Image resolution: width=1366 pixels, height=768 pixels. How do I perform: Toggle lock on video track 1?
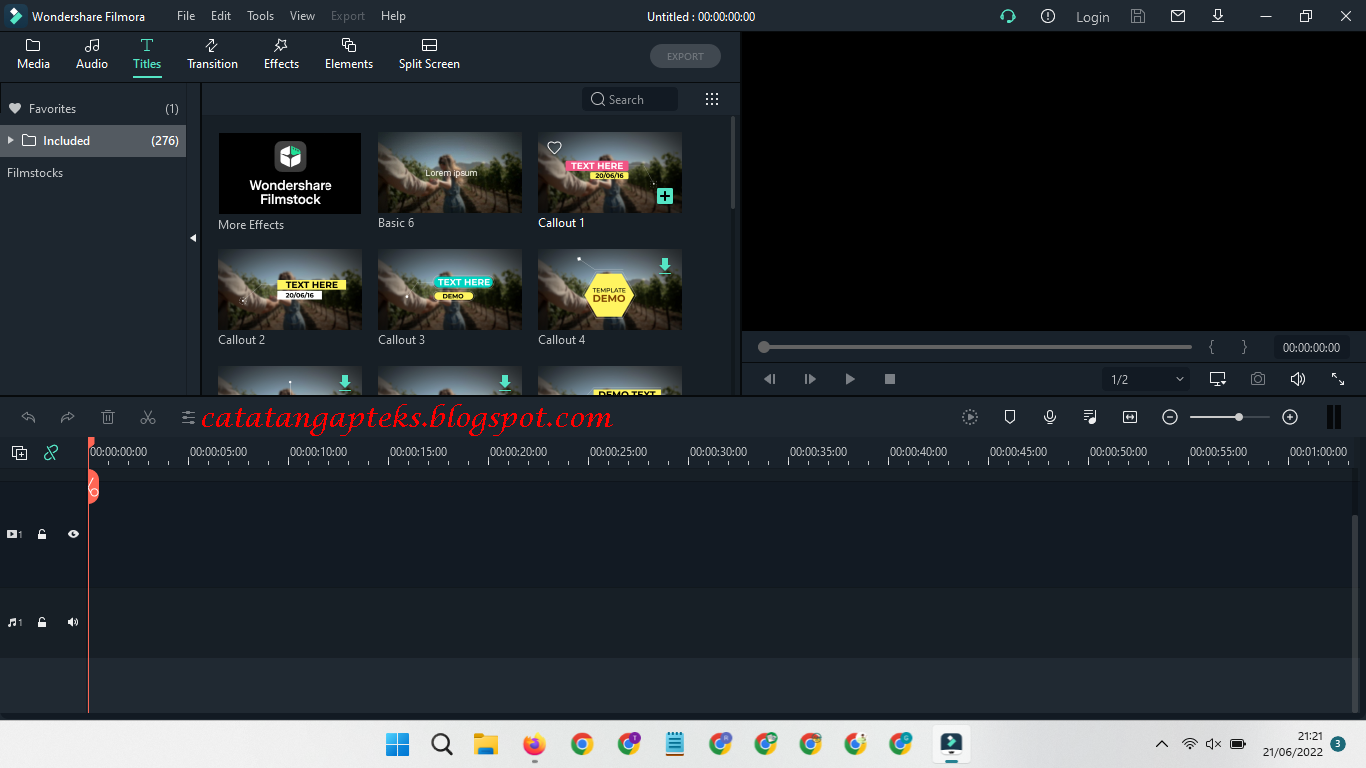pos(42,535)
